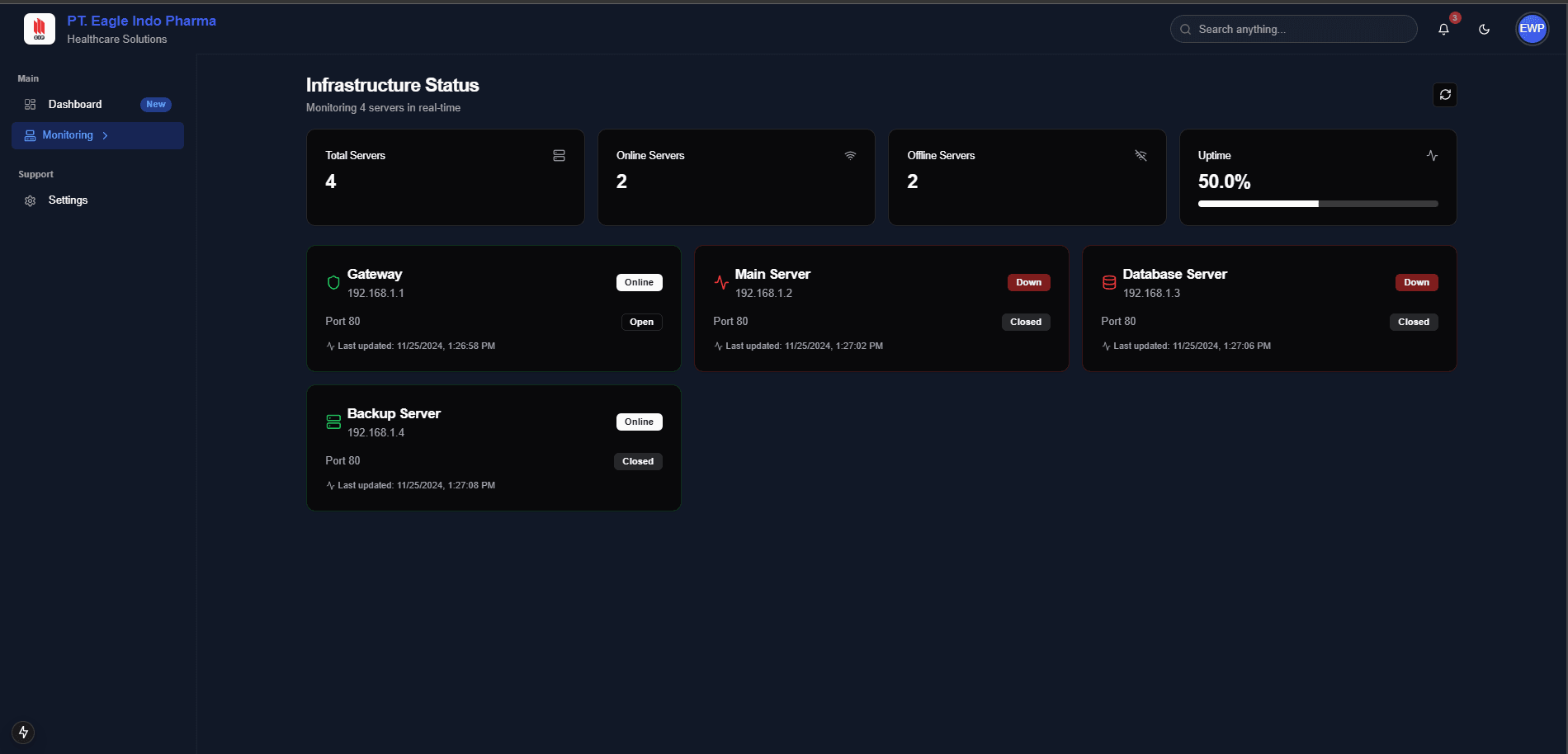Image resolution: width=1568 pixels, height=754 pixels.
Task: Click the Backup Server Online badge
Action: pyautogui.click(x=639, y=422)
